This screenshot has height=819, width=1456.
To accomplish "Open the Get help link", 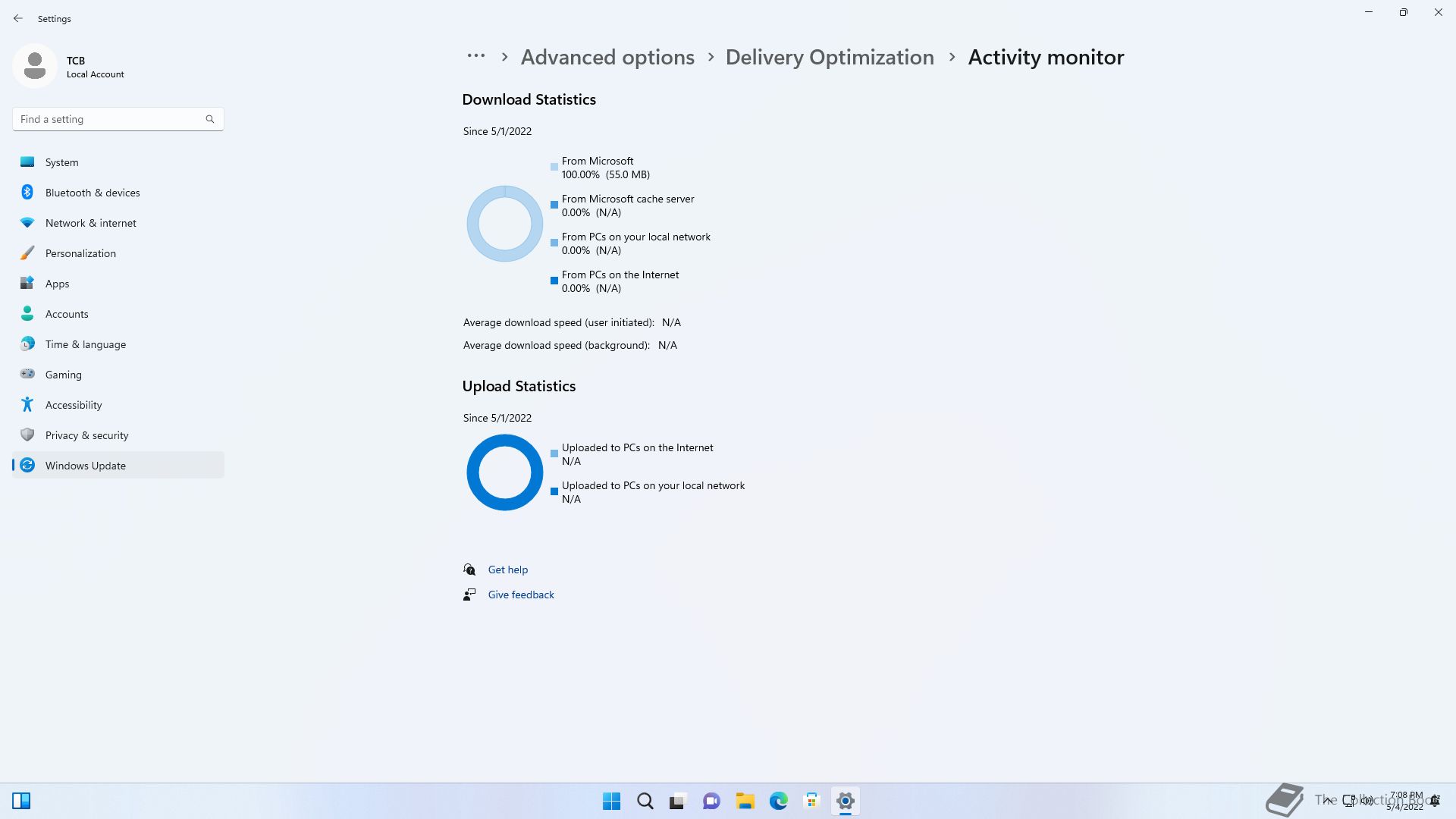I will (x=508, y=570).
